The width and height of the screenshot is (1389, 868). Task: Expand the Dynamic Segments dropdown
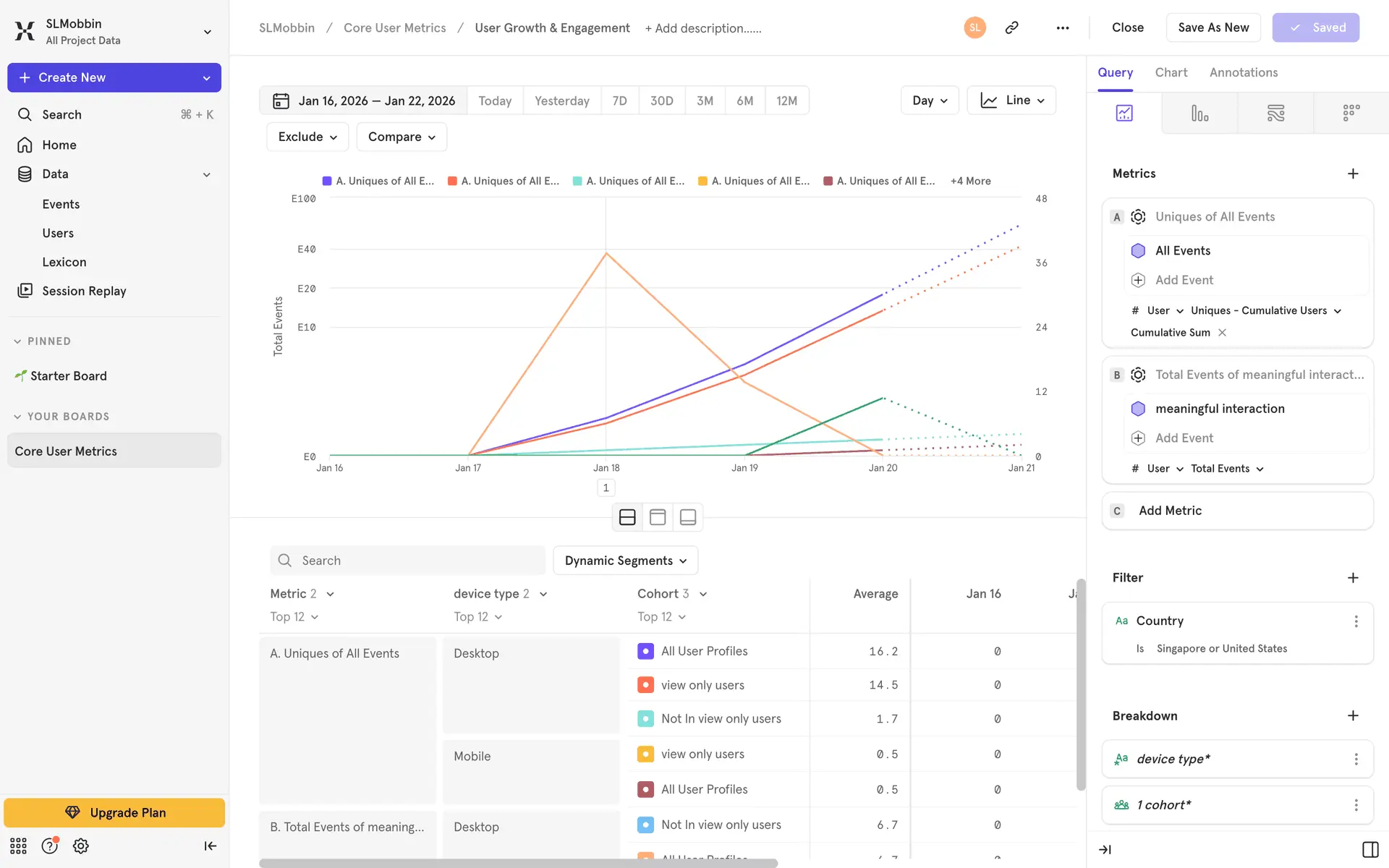pos(625,561)
